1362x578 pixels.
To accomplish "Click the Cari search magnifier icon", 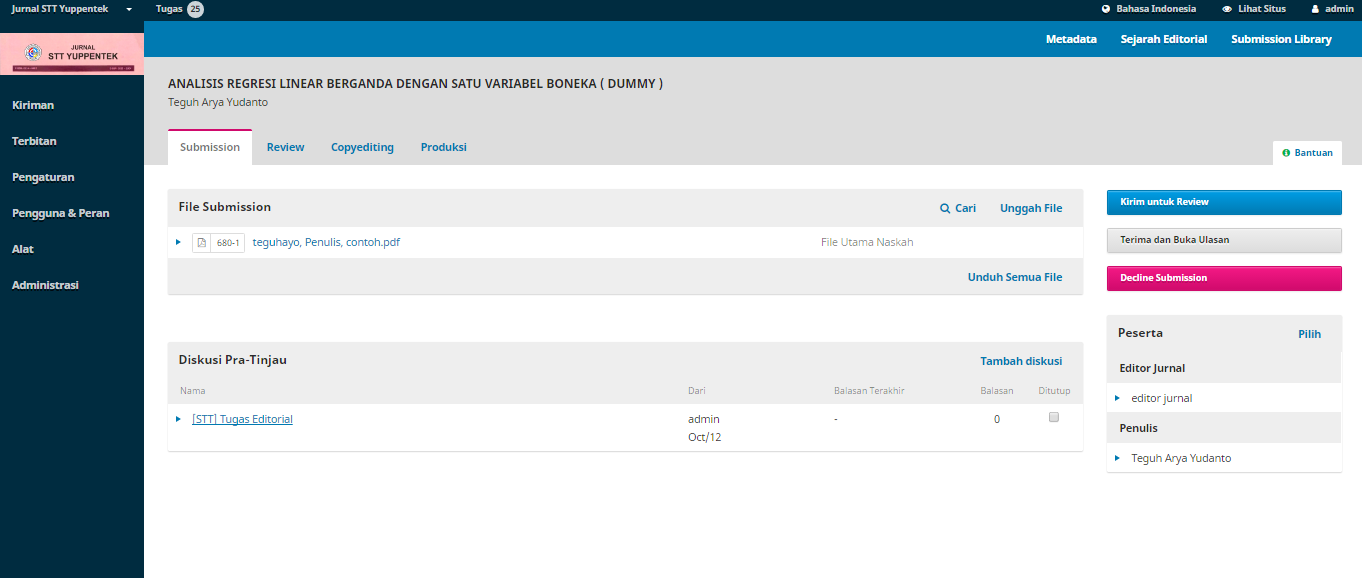I will pos(945,208).
